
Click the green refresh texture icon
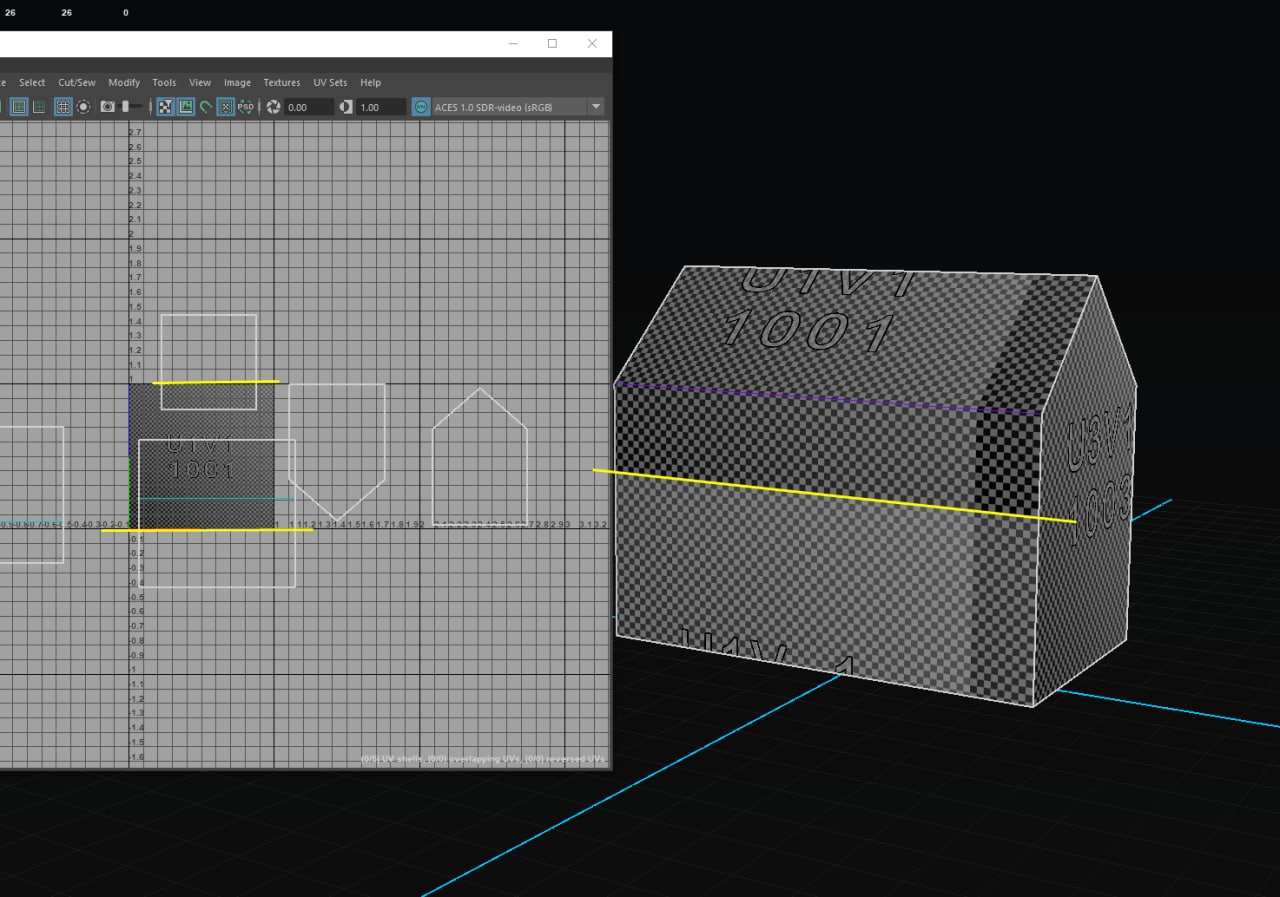coord(206,106)
